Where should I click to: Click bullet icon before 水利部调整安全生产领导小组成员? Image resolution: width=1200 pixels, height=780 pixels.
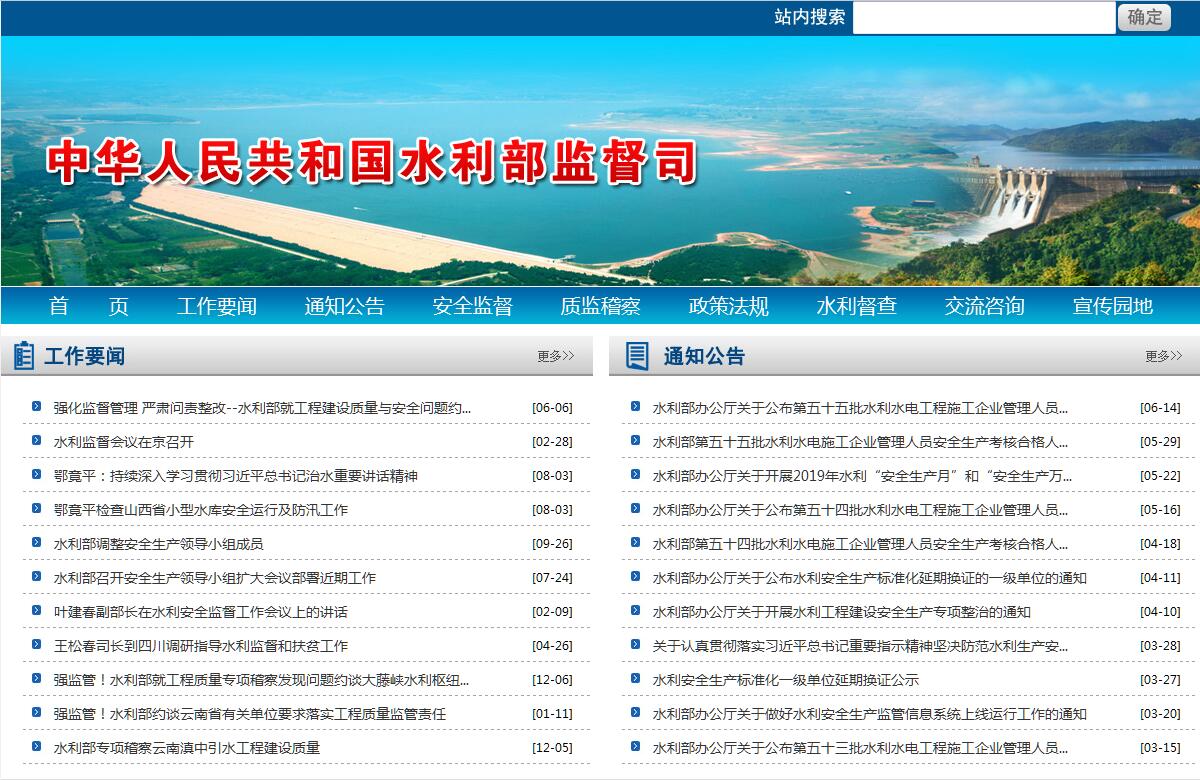point(36,543)
